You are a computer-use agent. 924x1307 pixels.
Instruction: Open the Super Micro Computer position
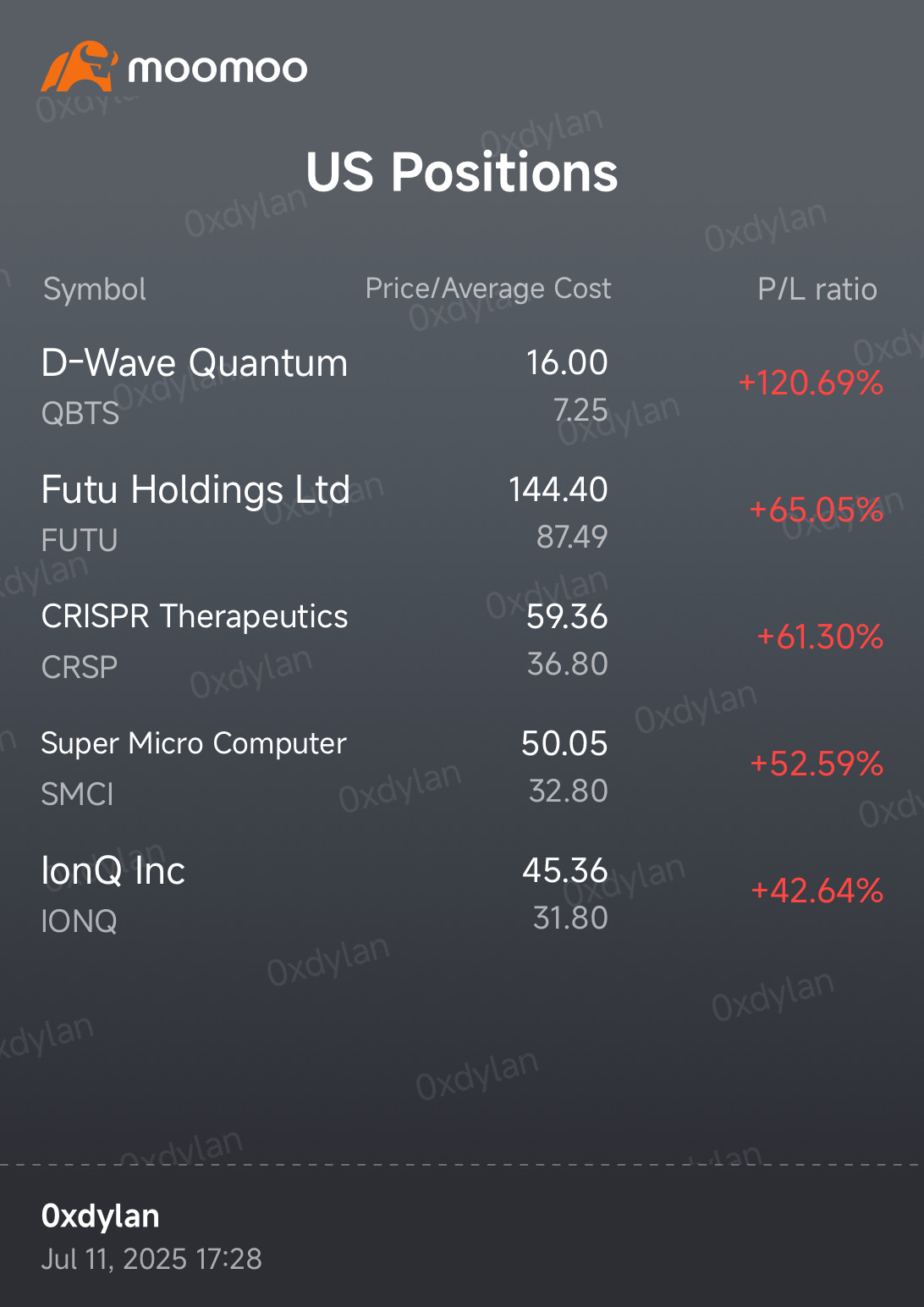pos(462,768)
